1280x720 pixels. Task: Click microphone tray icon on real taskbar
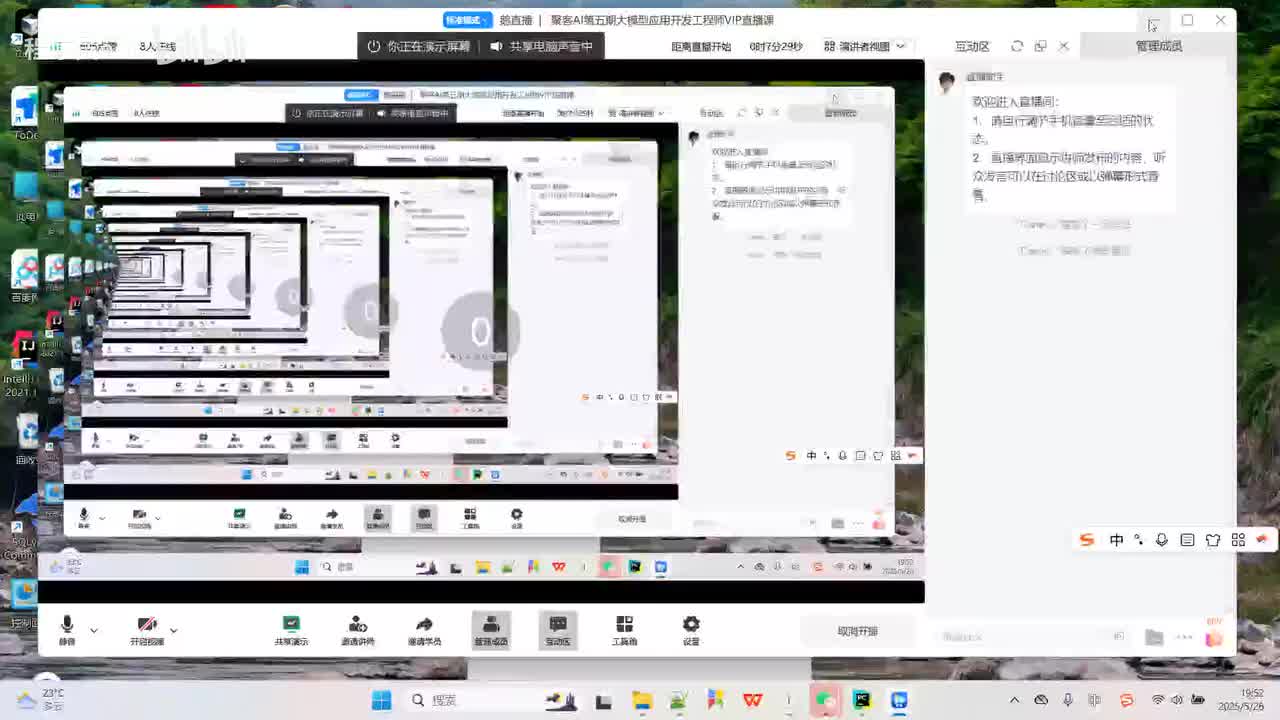(1068, 700)
